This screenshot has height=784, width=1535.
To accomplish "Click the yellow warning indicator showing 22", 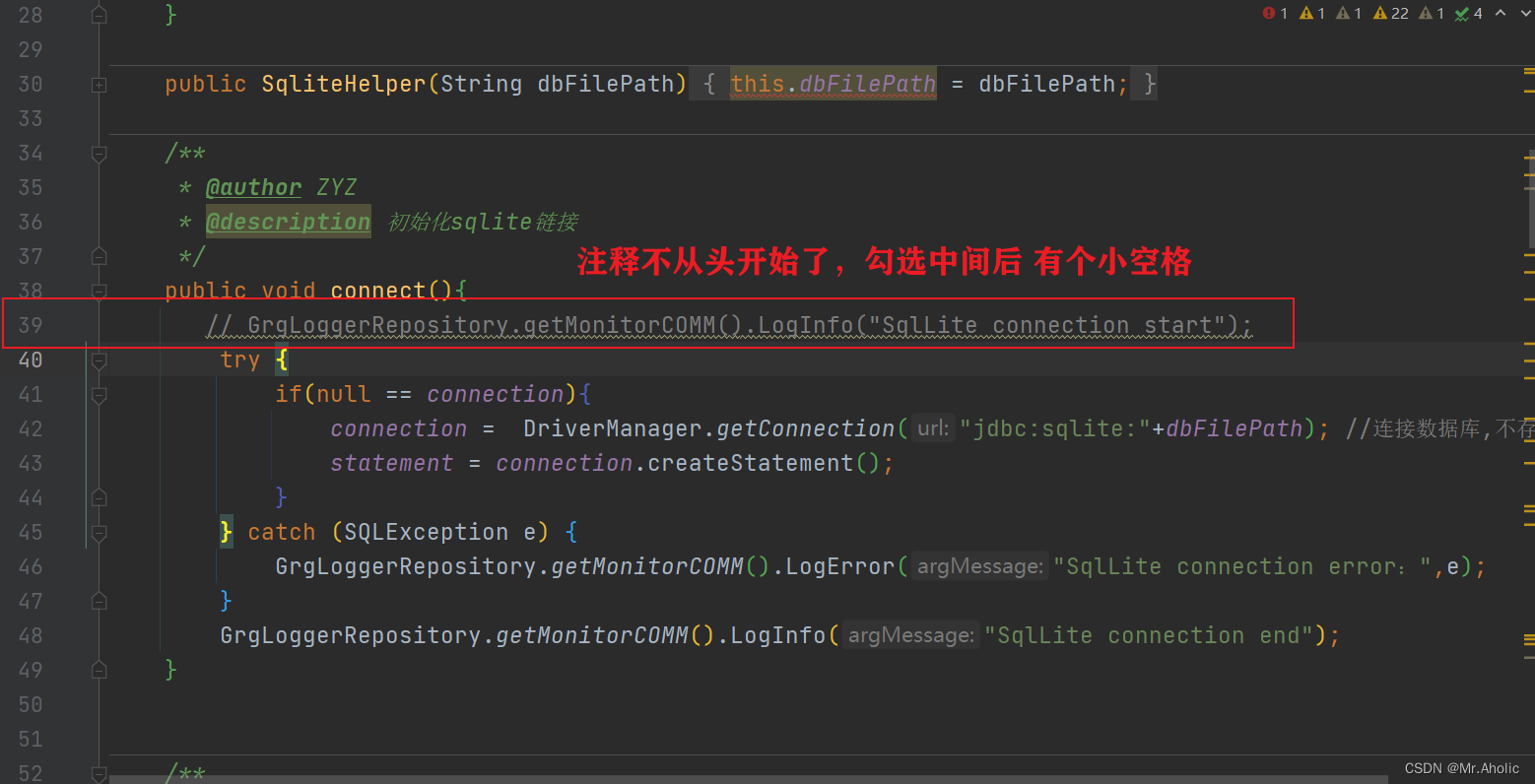I will pos(1391,13).
